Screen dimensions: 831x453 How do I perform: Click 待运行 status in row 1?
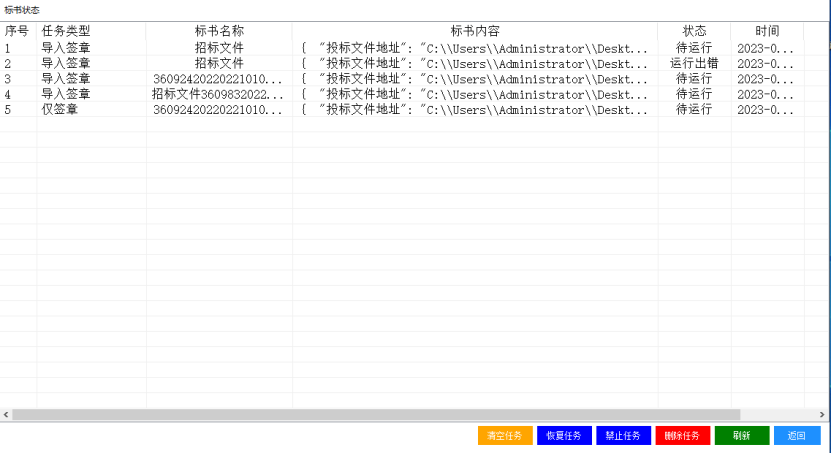(694, 48)
